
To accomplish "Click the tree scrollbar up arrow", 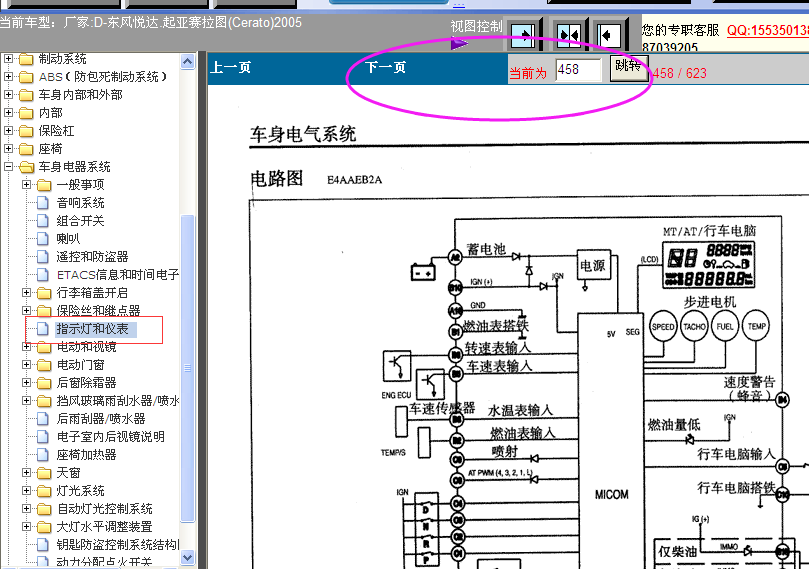I will (187, 62).
